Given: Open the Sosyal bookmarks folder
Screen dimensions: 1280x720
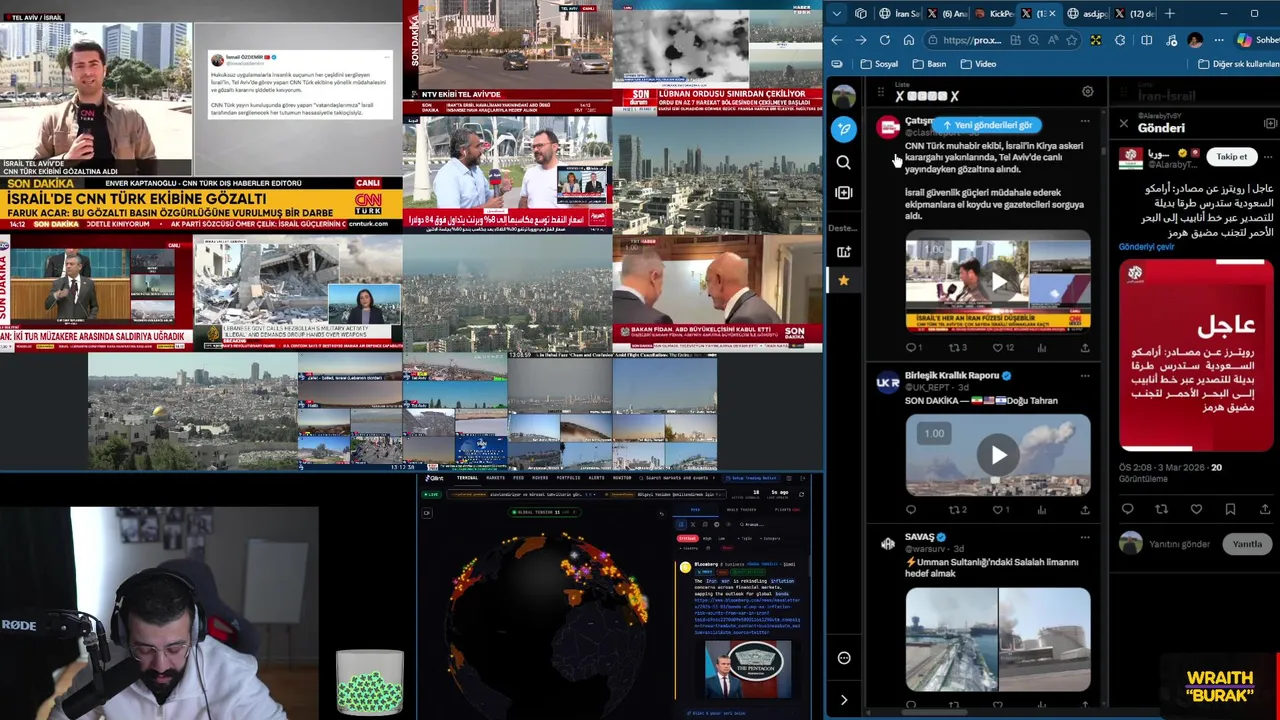Looking at the screenshot, I should click(879, 64).
